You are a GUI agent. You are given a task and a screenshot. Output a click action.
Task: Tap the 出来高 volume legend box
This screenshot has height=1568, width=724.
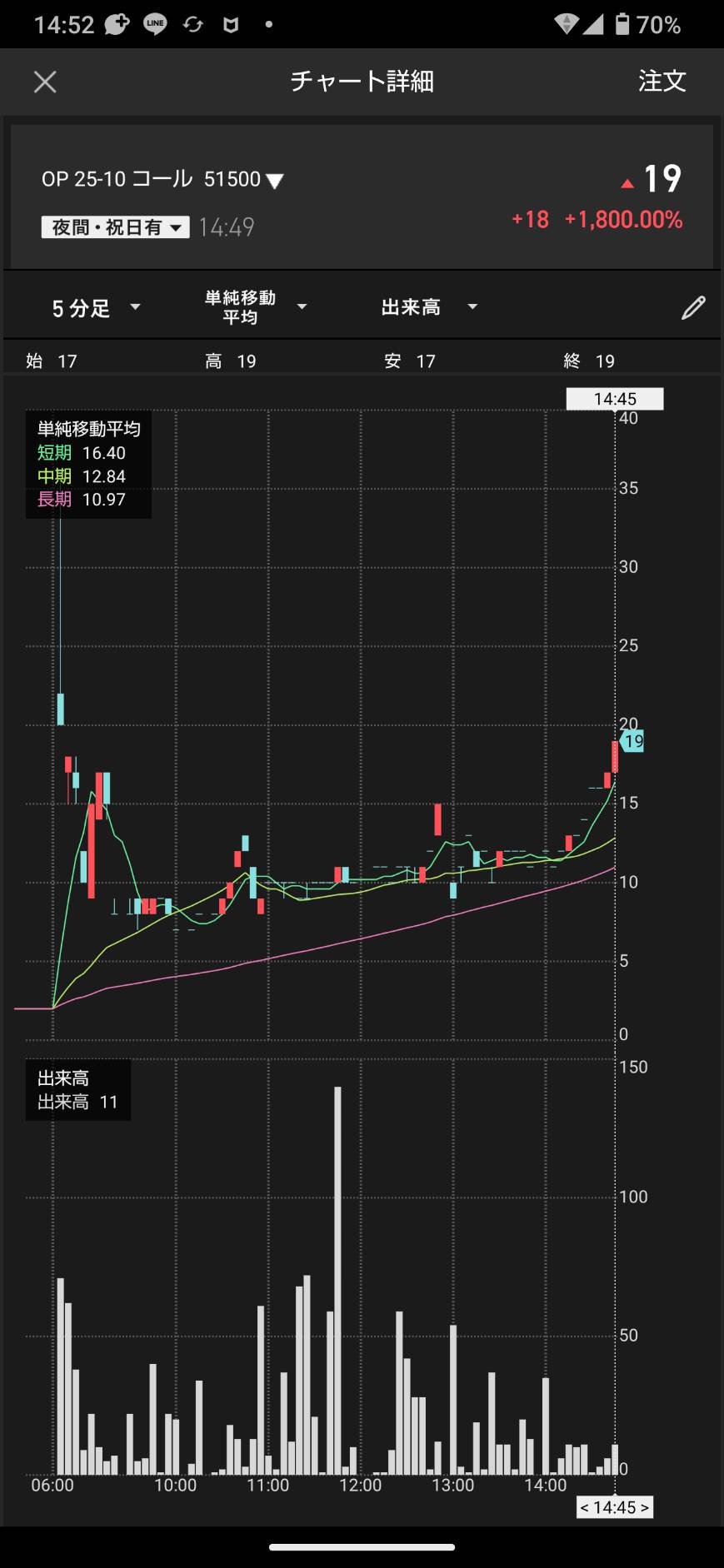pyautogui.click(x=77, y=1090)
